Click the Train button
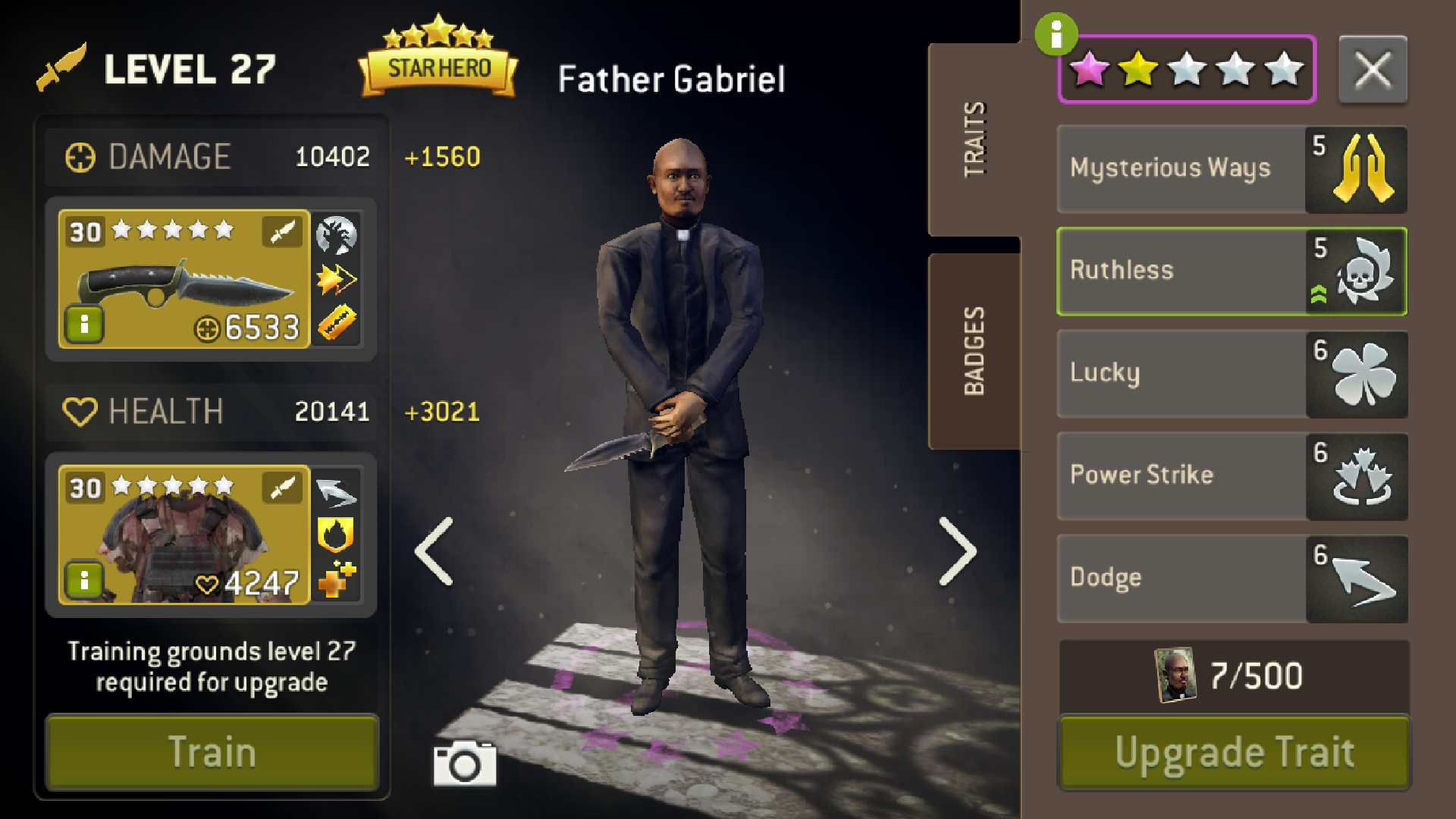The image size is (1456, 819). coord(212,752)
